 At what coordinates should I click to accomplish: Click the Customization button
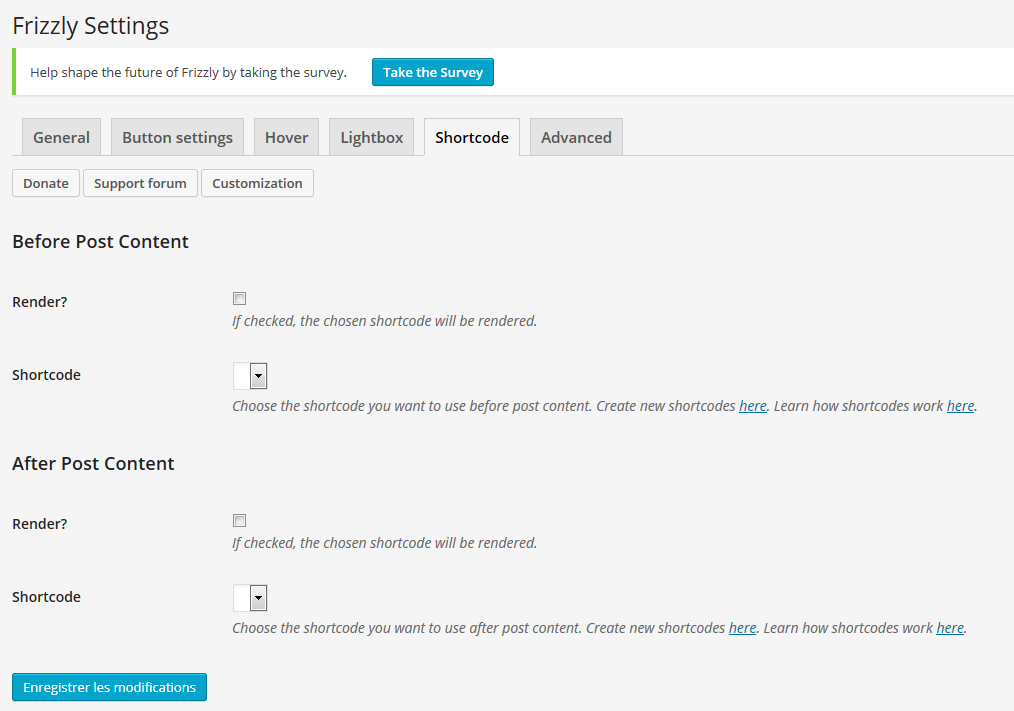coord(257,183)
